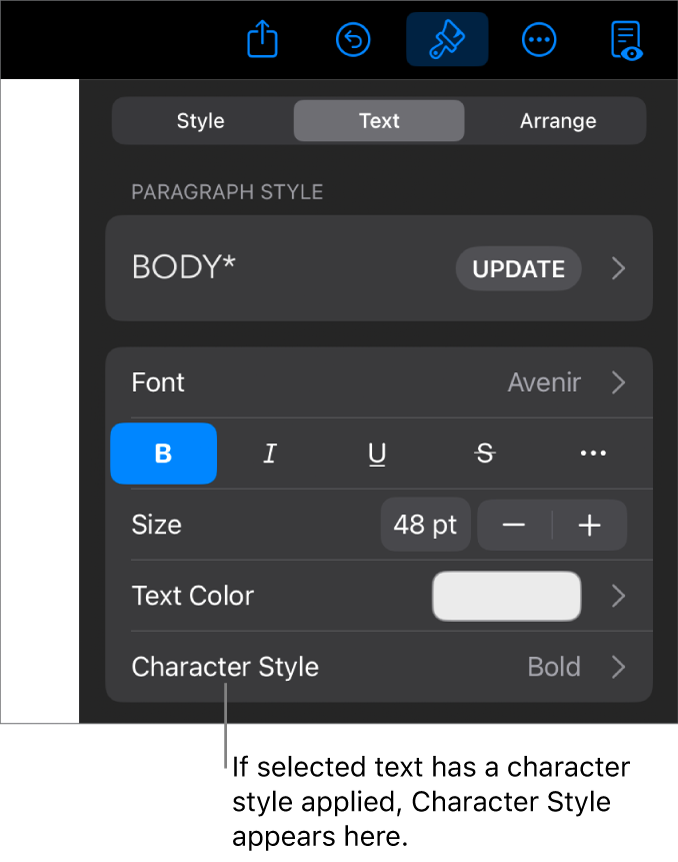Switch to the Arrange tab
This screenshot has height=862, width=678.
click(558, 121)
